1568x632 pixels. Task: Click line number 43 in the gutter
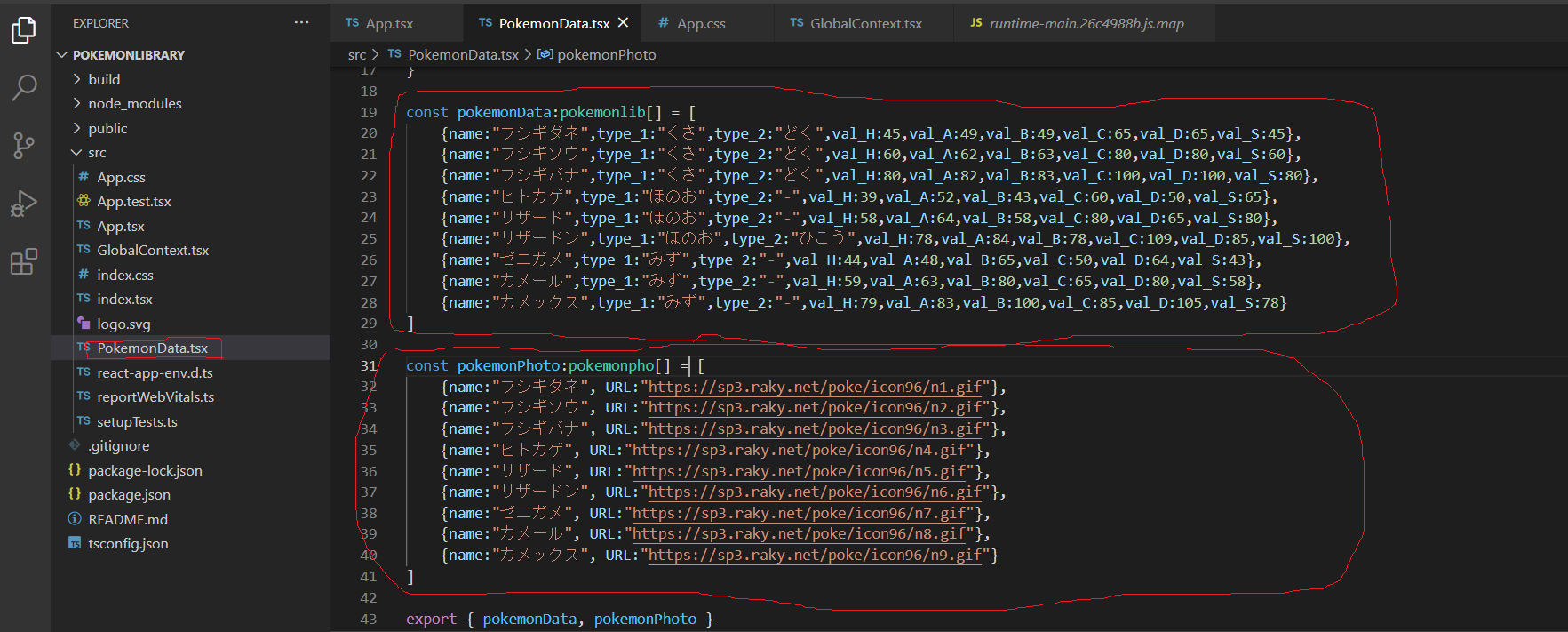click(x=369, y=619)
